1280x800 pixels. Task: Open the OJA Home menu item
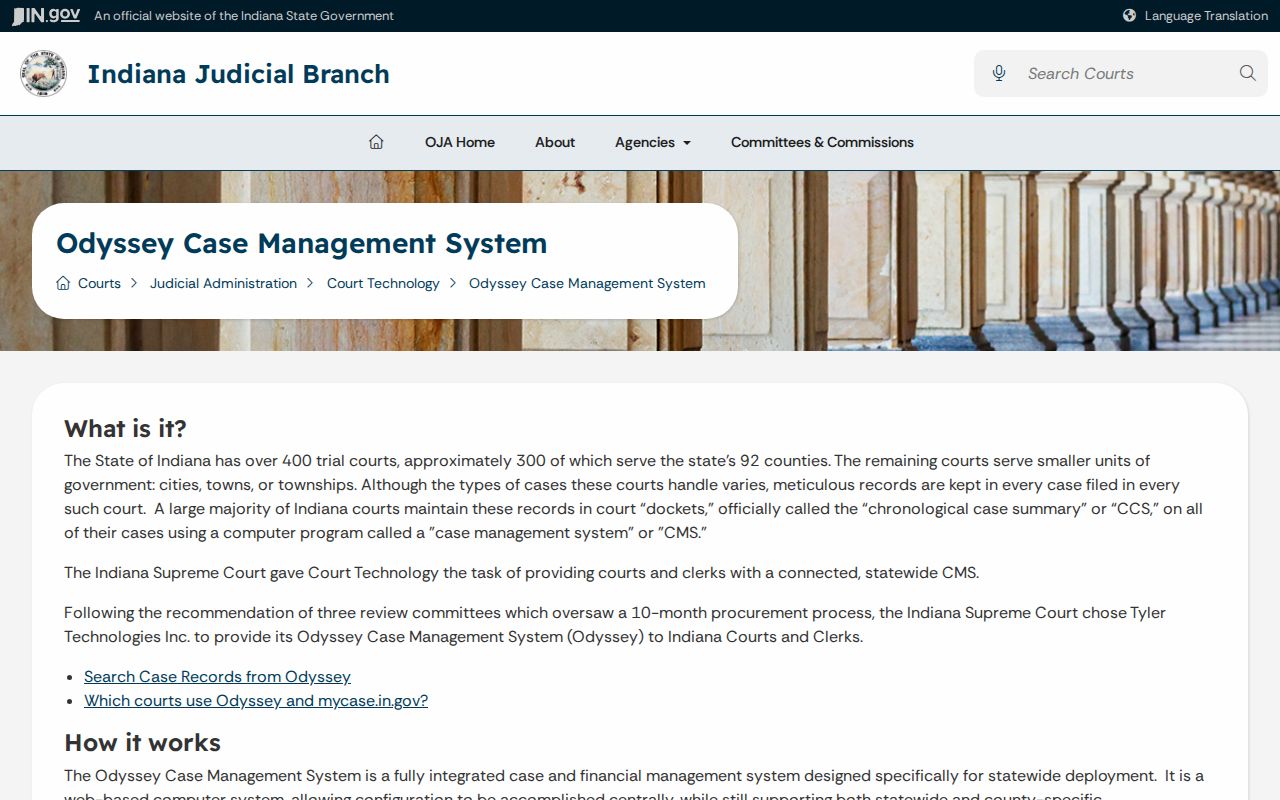pos(460,142)
